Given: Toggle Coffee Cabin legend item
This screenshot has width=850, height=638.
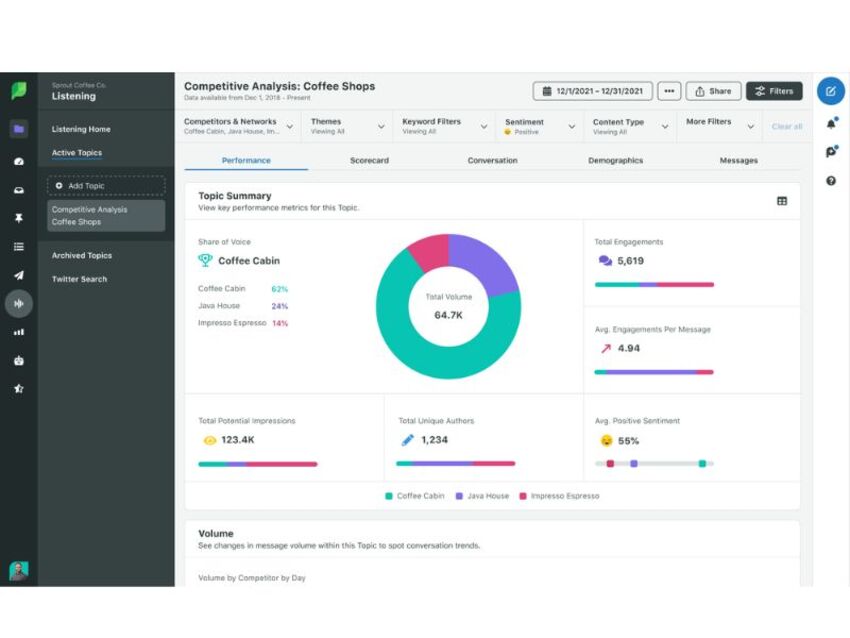Looking at the screenshot, I should (415, 496).
